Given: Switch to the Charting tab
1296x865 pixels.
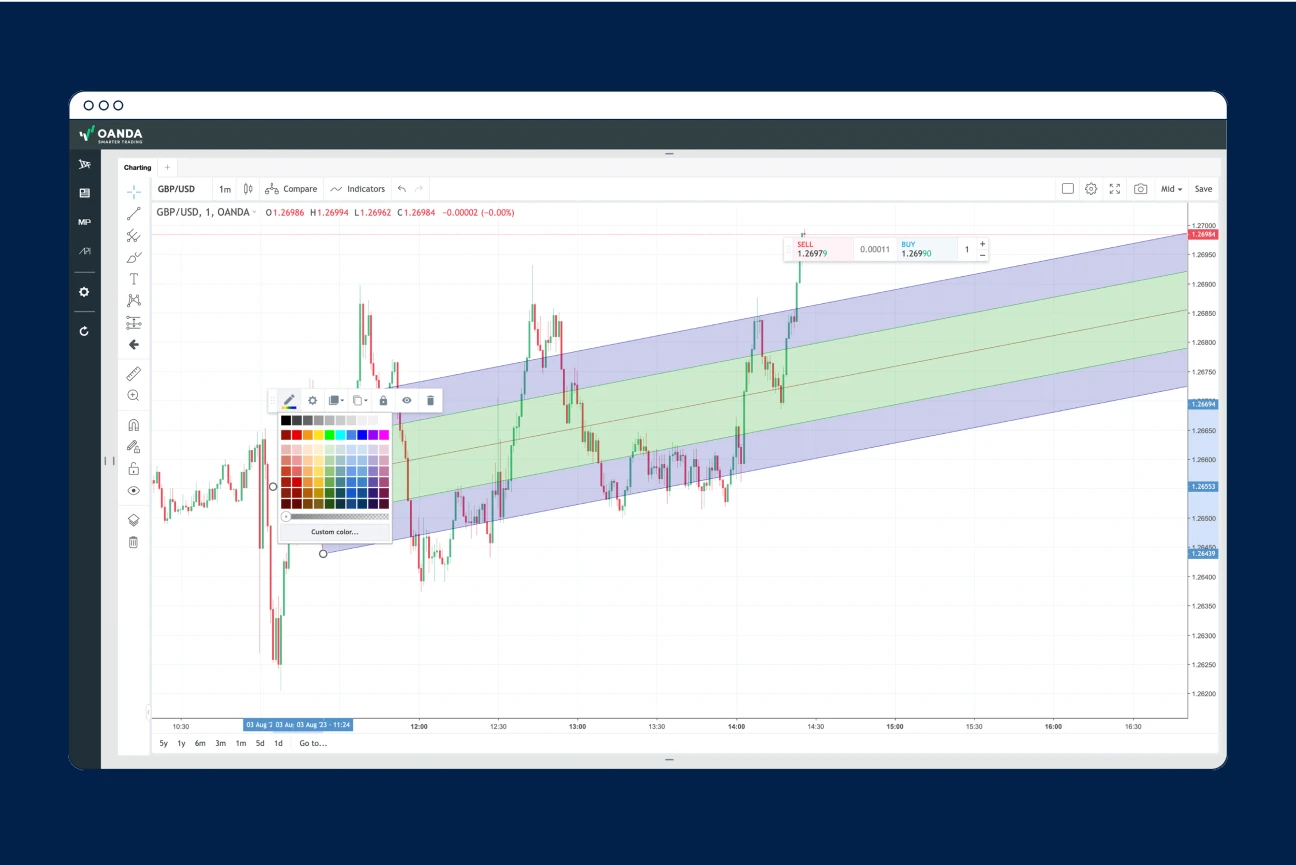Looking at the screenshot, I should coord(138,168).
